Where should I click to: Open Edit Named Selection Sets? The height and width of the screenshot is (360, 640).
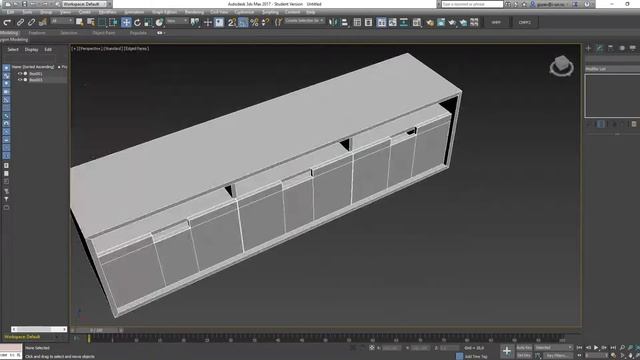tap(278, 22)
